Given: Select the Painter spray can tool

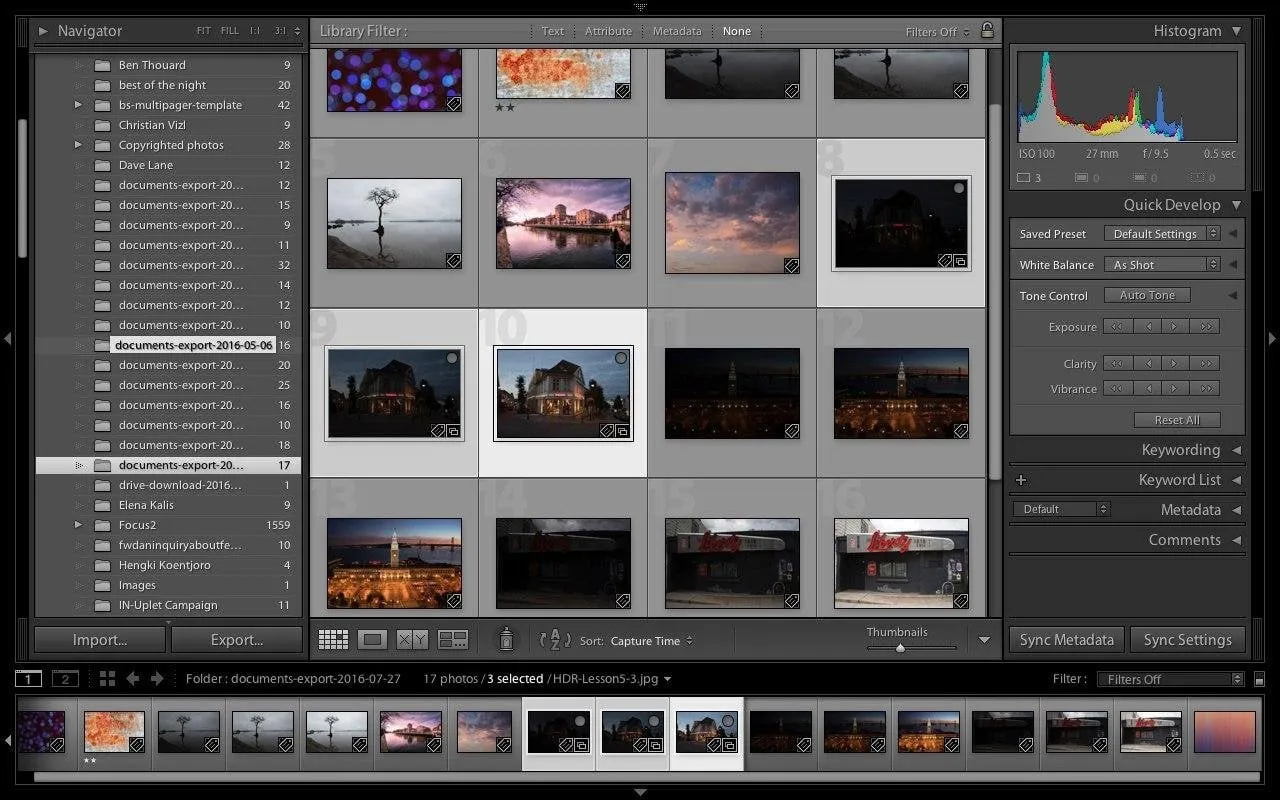Looking at the screenshot, I should (x=506, y=639).
